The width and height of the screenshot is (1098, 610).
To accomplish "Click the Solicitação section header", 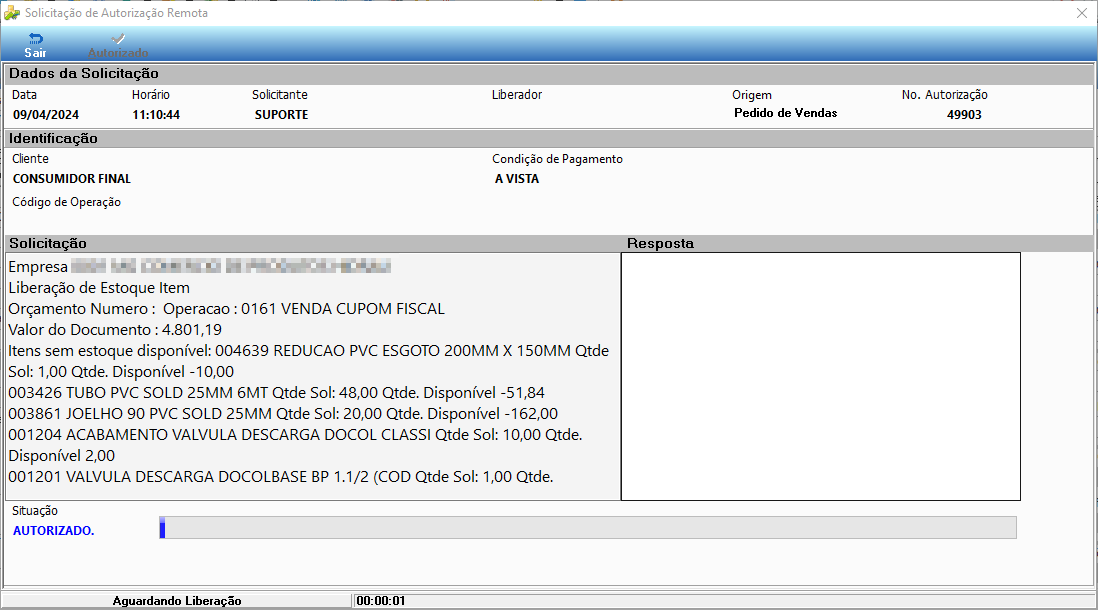I will point(48,244).
